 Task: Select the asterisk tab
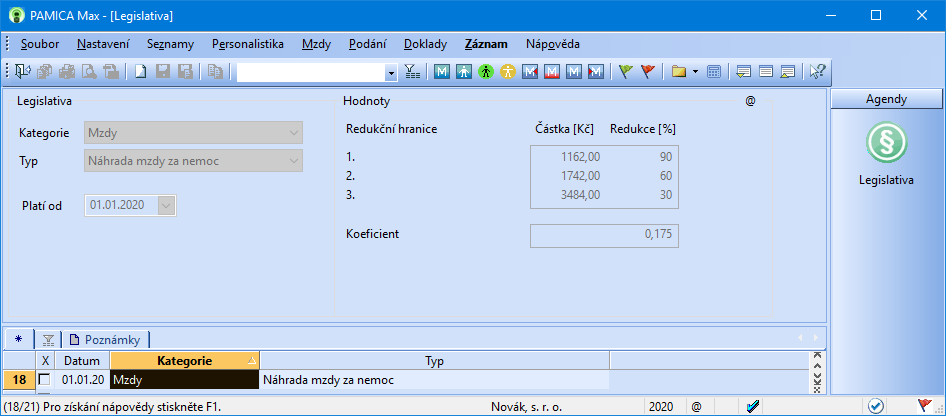[x=17, y=339]
